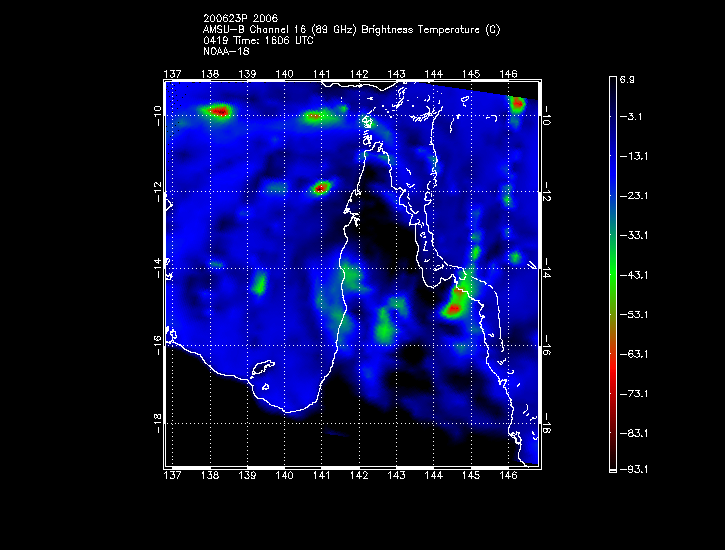Click the -16 latitude label on right axis
This screenshot has height=550, width=725.
pos(546,346)
